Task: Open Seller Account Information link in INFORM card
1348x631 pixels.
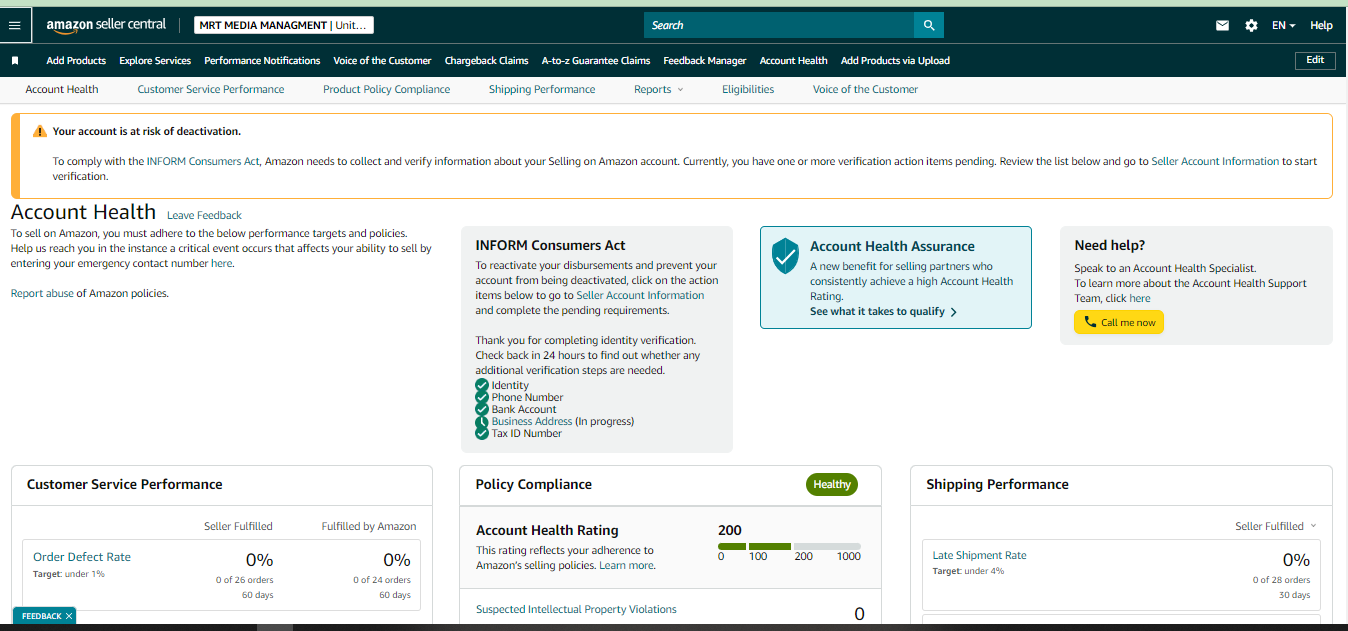Action: point(640,296)
